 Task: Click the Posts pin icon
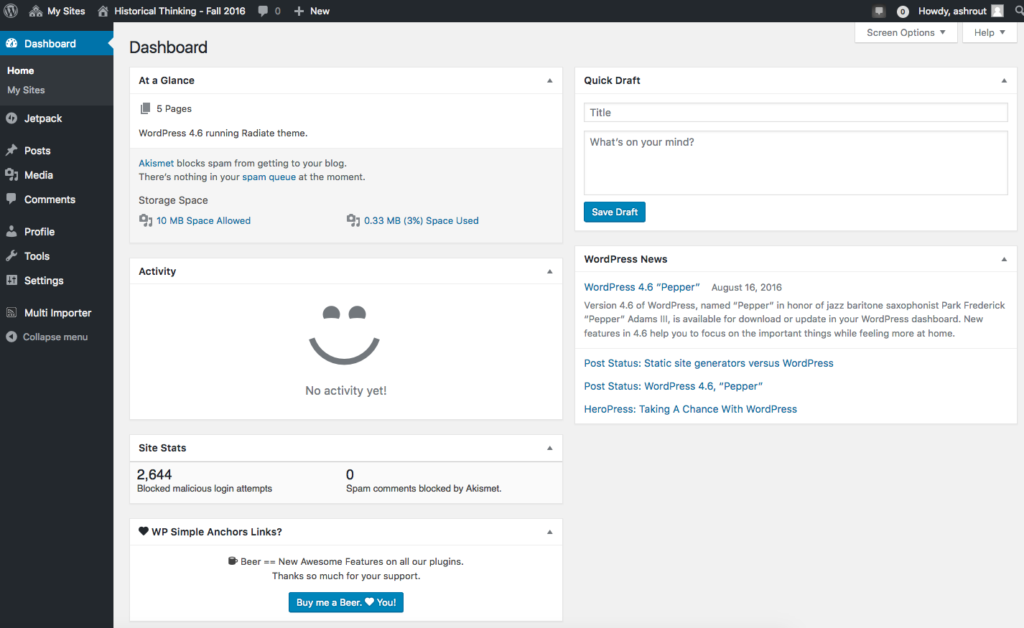coord(12,150)
